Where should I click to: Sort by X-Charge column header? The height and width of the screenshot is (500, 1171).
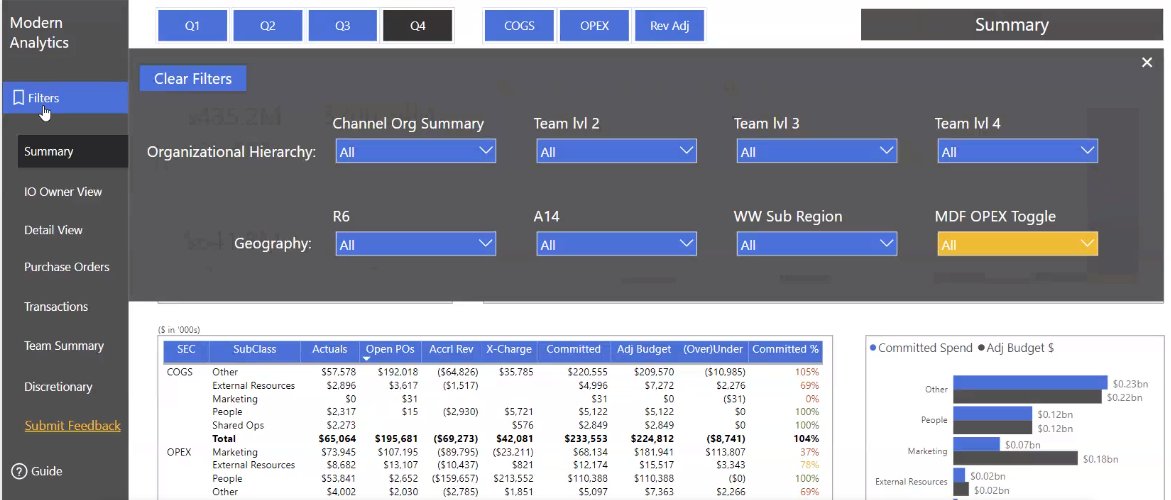pos(509,349)
